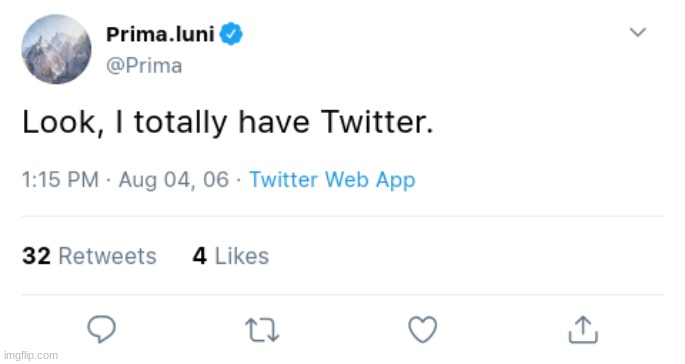Open the share tweet upload icon
Viewport: 685px width, 364px height.
583,329
